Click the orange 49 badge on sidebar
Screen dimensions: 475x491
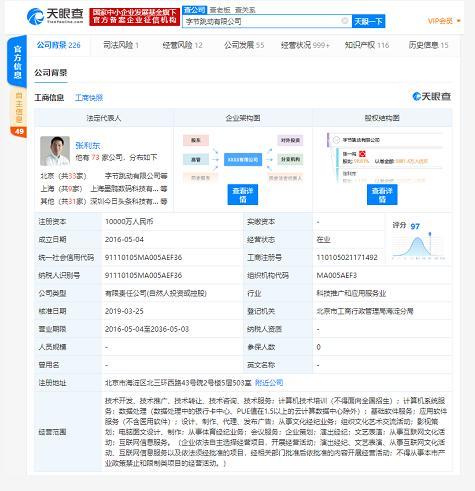[18, 131]
